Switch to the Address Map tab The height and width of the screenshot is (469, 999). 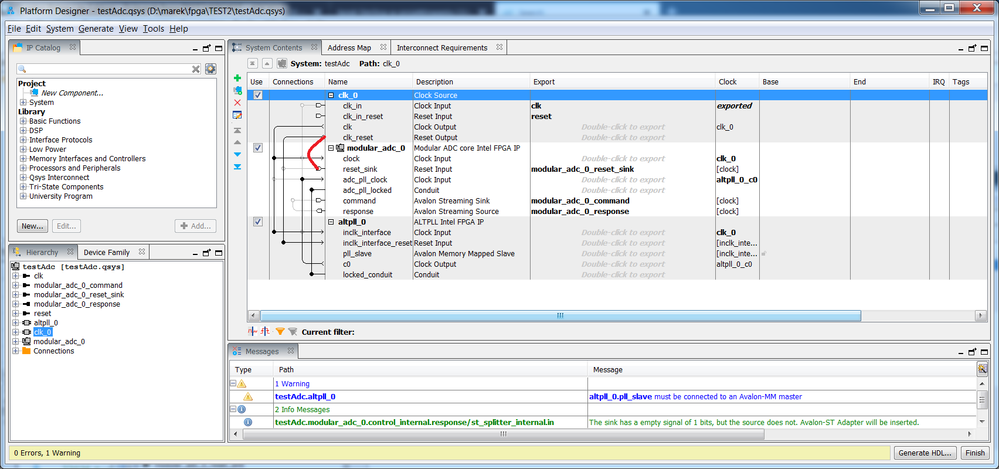[349, 48]
